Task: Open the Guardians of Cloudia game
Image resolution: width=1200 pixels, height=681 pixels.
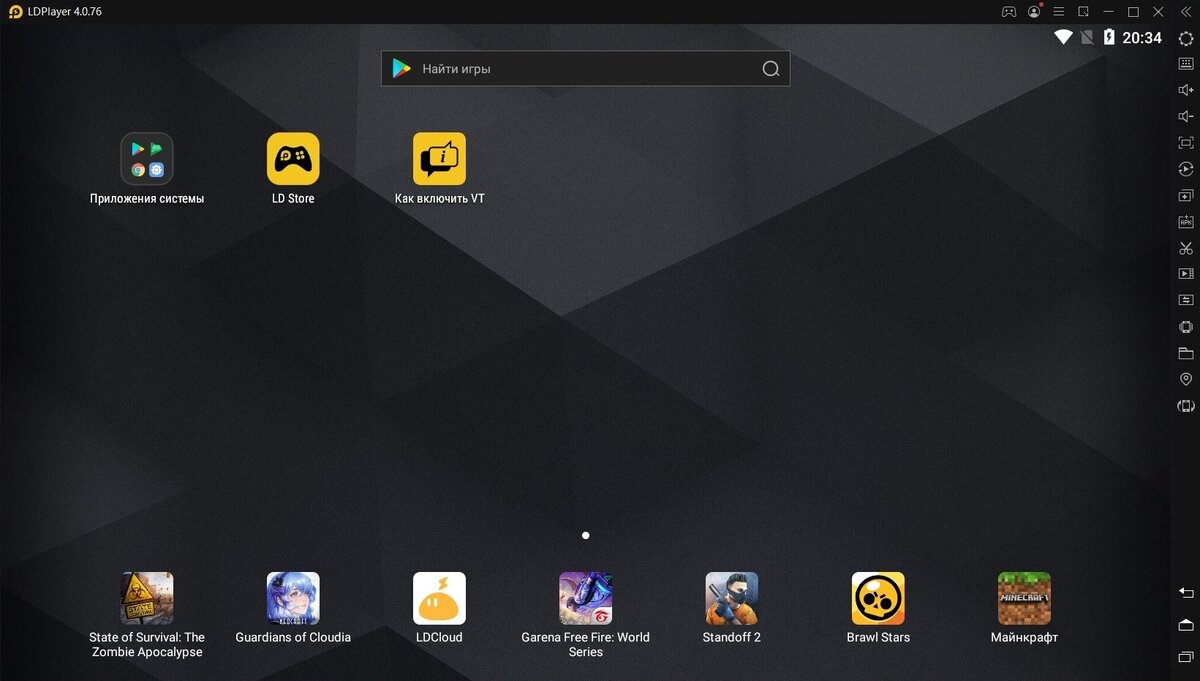Action: click(293, 598)
